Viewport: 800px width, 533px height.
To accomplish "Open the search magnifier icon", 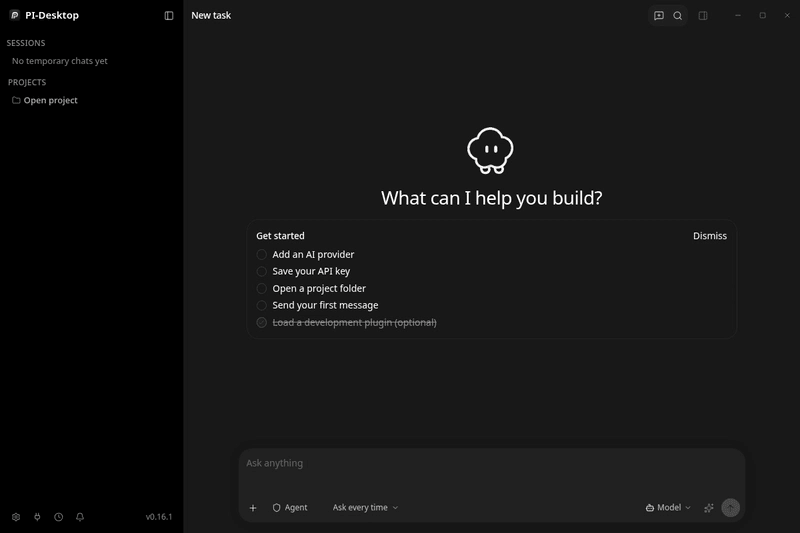I will 678,16.
